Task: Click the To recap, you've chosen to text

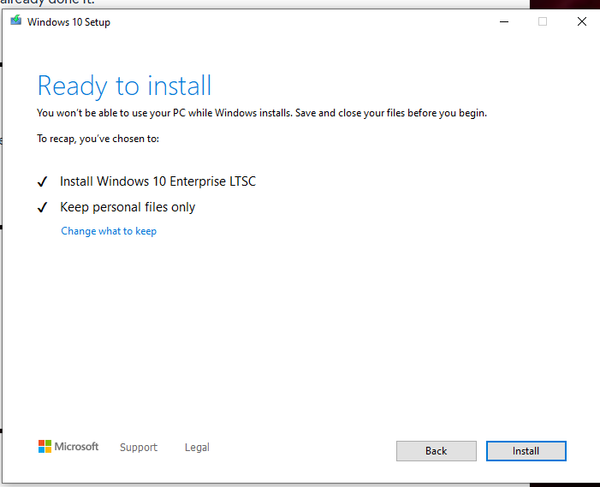Action: click(x=98, y=138)
